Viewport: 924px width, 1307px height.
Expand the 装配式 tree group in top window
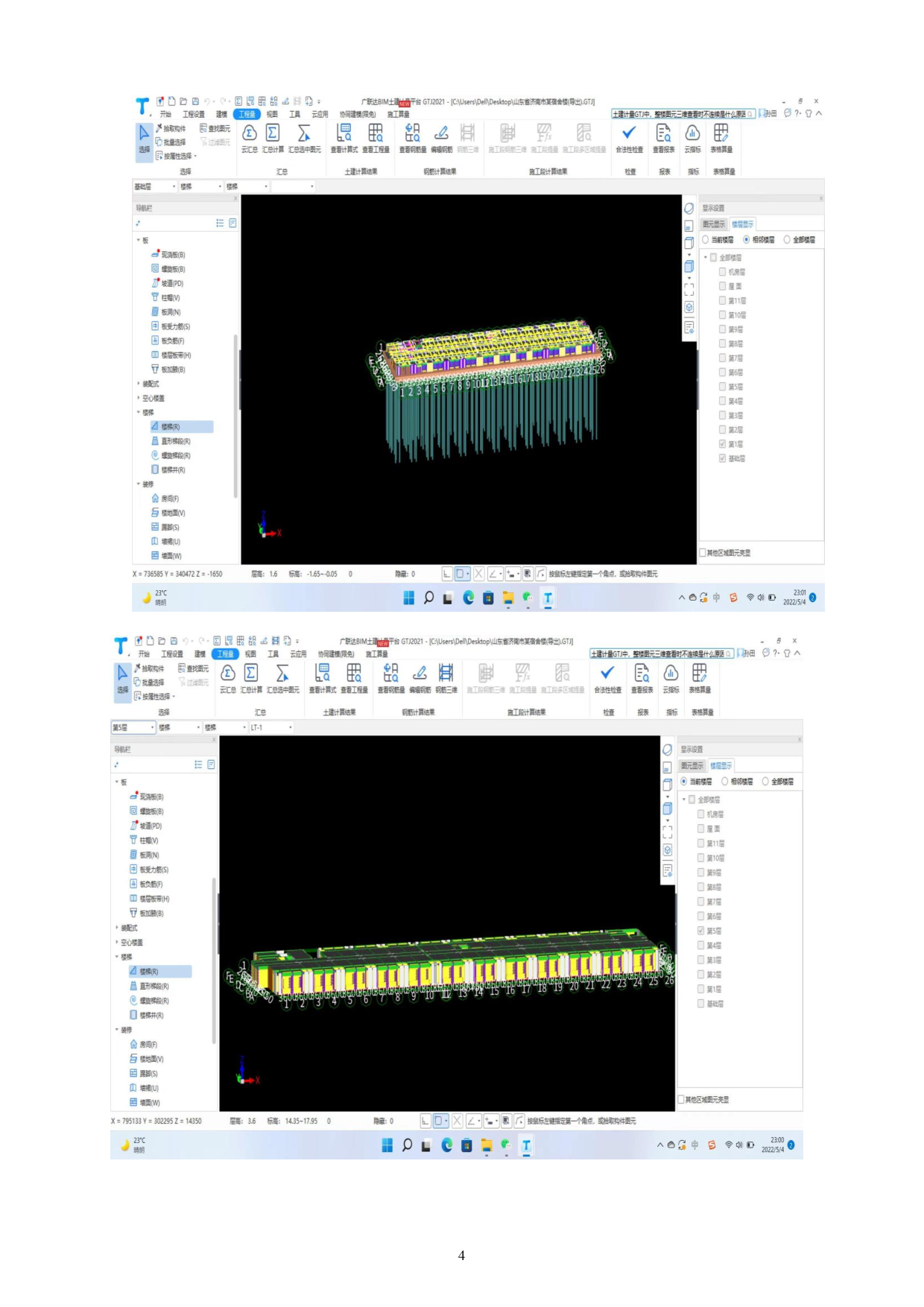pyautogui.click(x=139, y=384)
